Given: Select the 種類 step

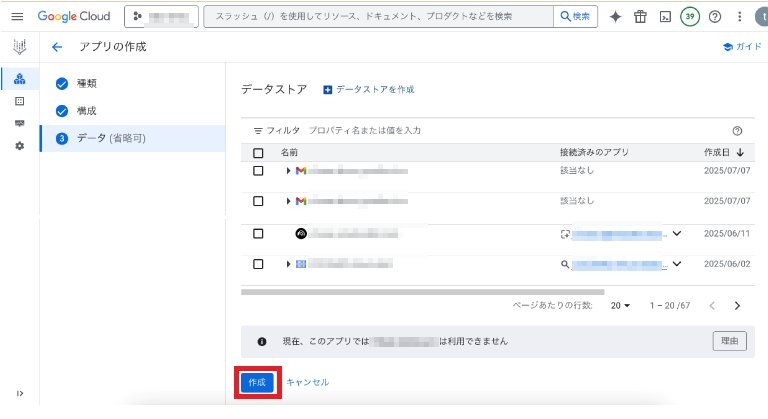Looking at the screenshot, I should (x=86, y=83).
